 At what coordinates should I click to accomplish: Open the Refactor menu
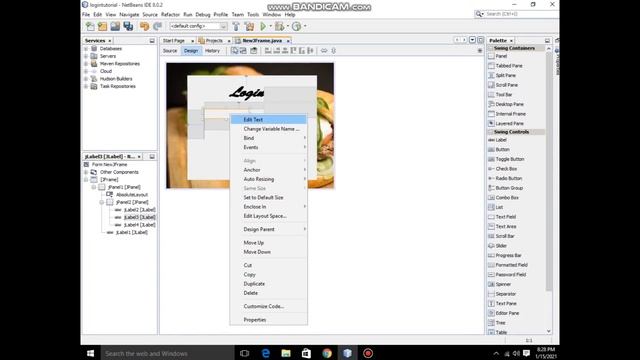[x=170, y=15]
